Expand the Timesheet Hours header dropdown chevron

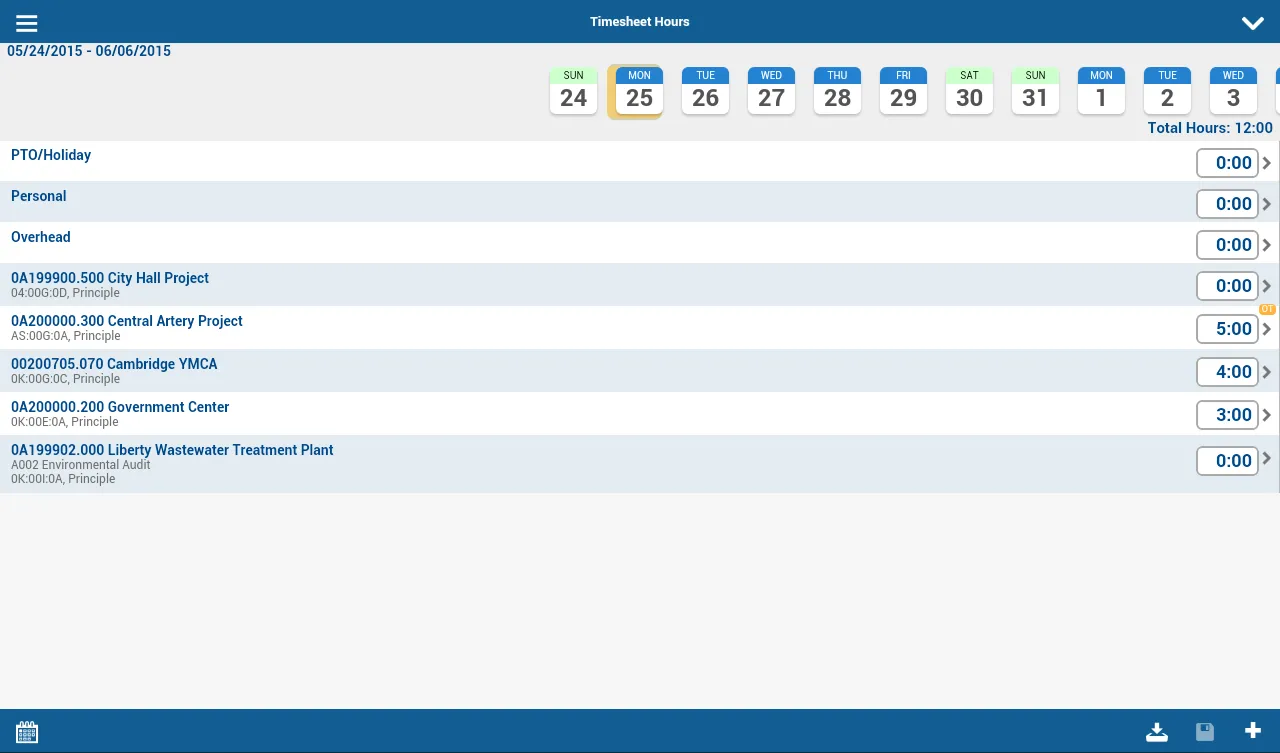(x=1252, y=23)
